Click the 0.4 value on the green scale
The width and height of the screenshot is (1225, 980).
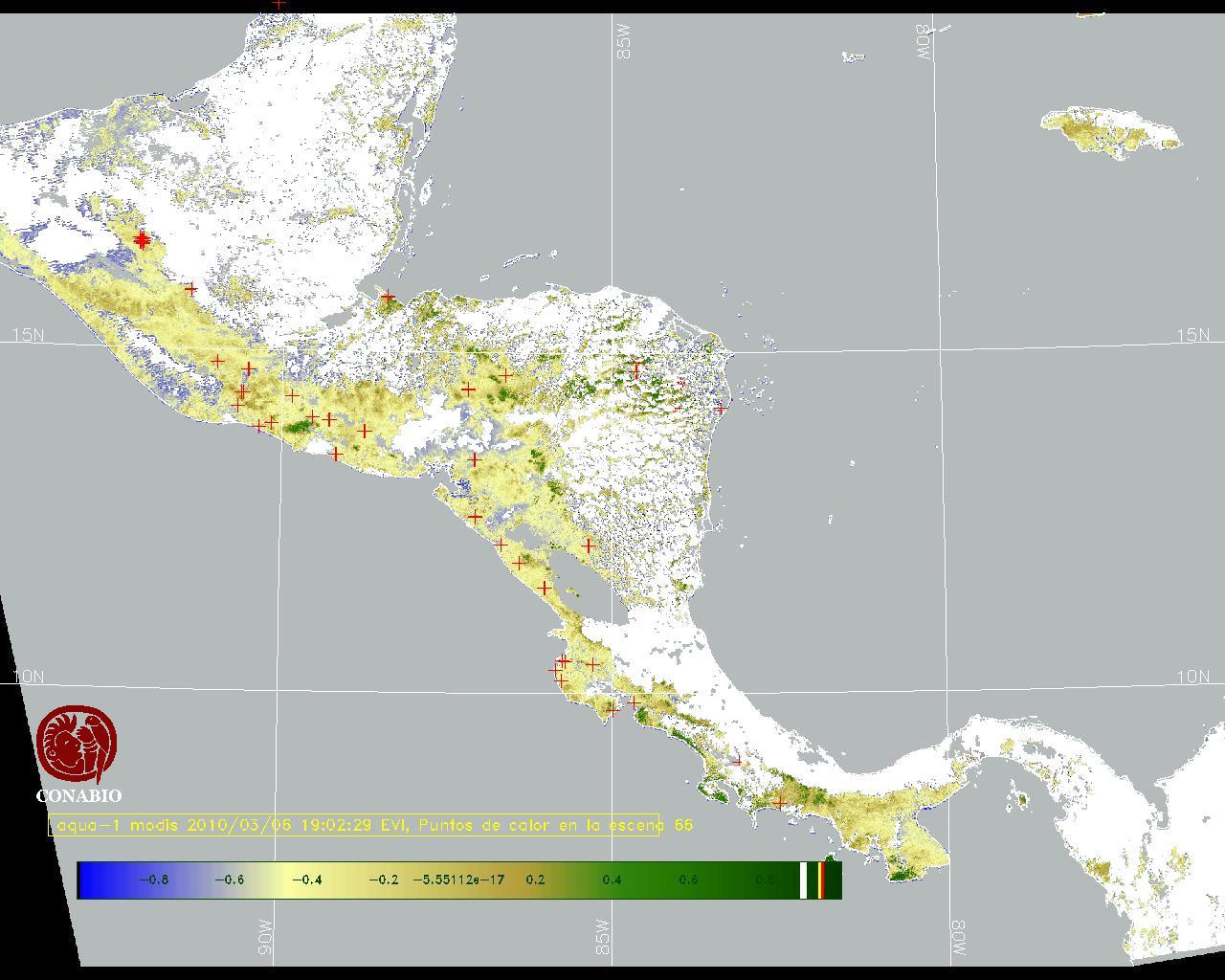point(612,880)
